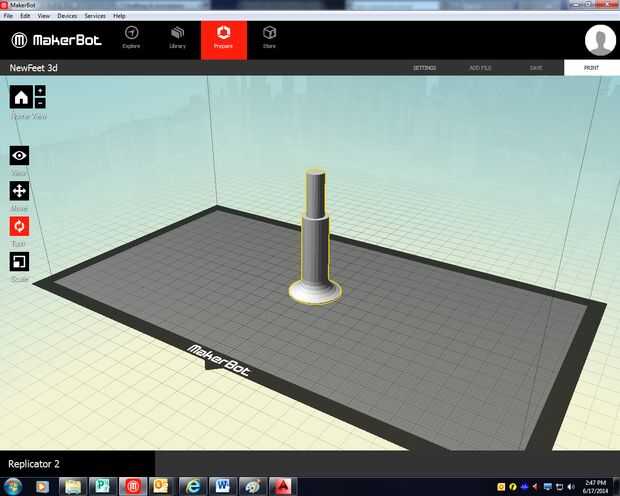Click the Save button

click(536, 68)
